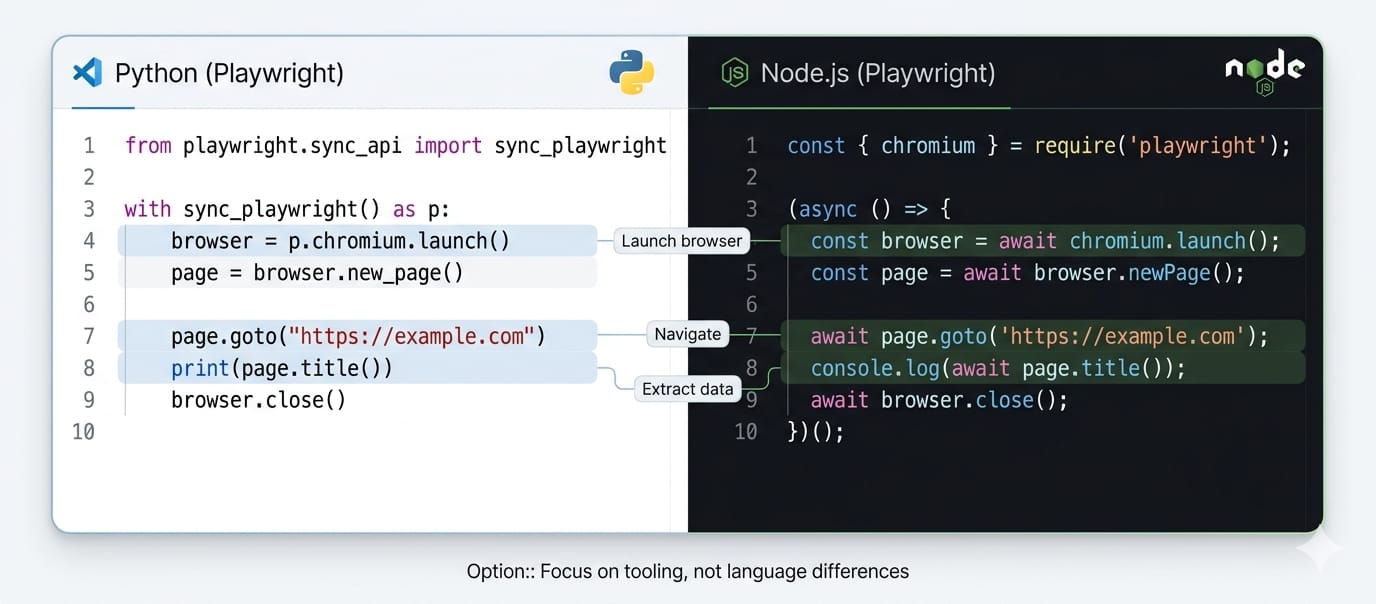Click the highlighted p.chromium.launch() line in Python
Screen dimensions: 1376x604
[x=340, y=241]
